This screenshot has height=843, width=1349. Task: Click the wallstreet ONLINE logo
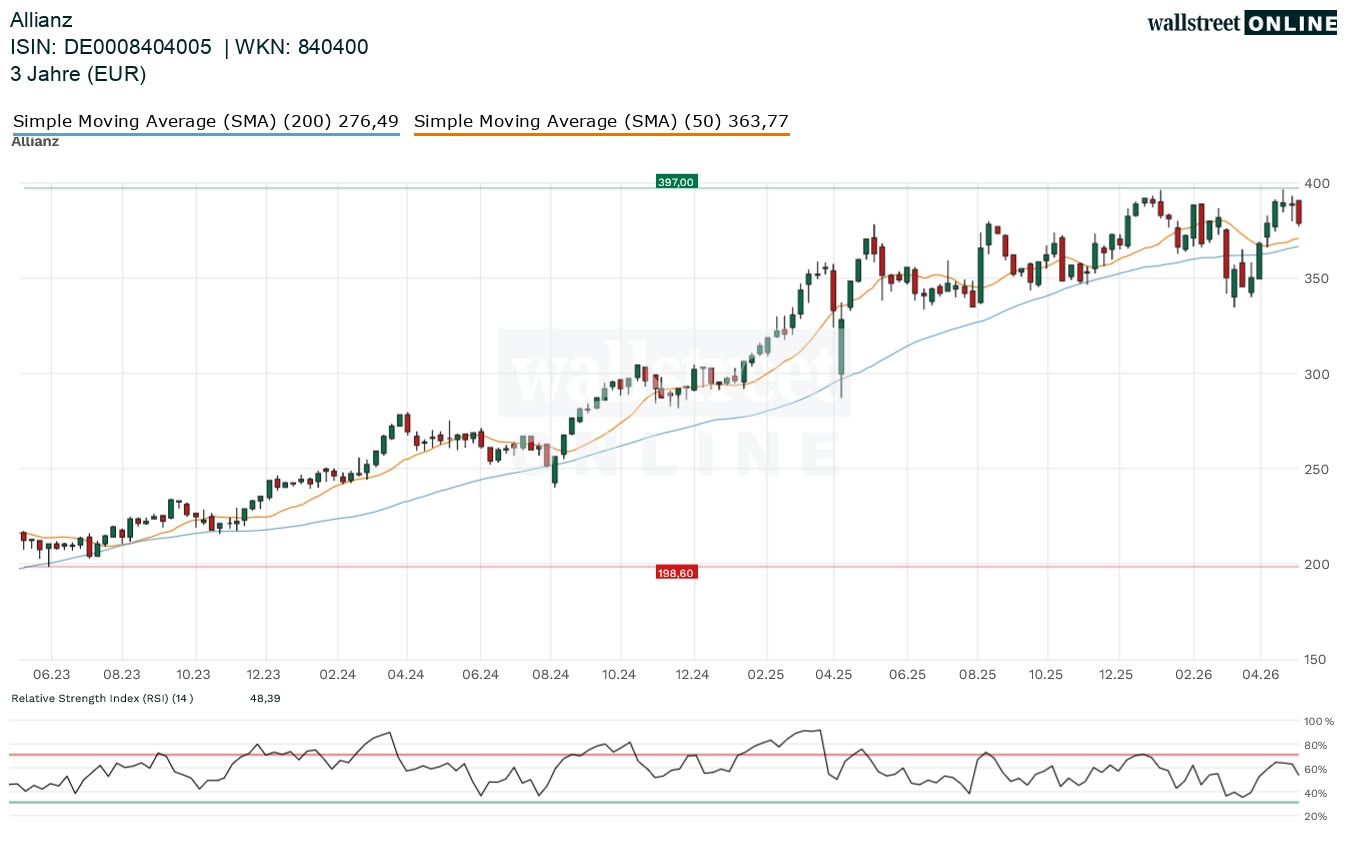[x=1242, y=23]
